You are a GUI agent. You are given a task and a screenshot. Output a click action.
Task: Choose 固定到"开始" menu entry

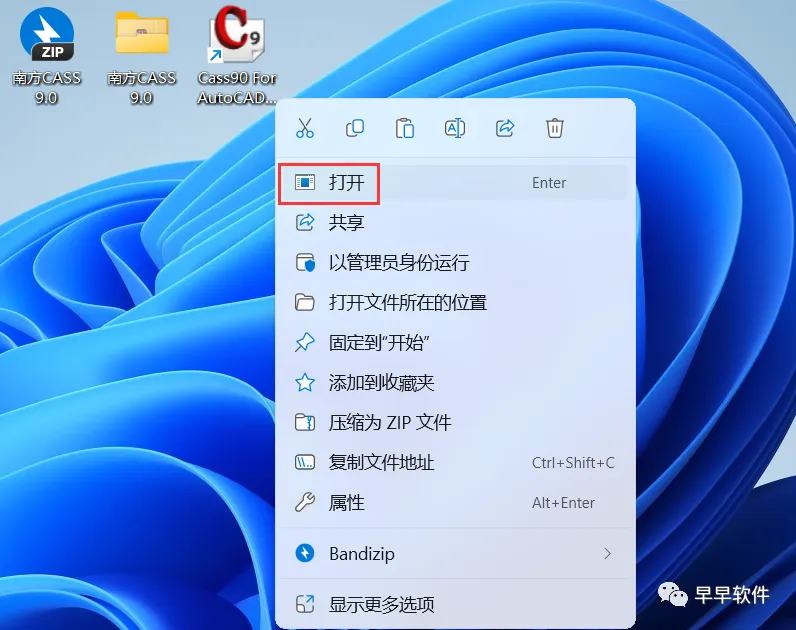pos(454,343)
